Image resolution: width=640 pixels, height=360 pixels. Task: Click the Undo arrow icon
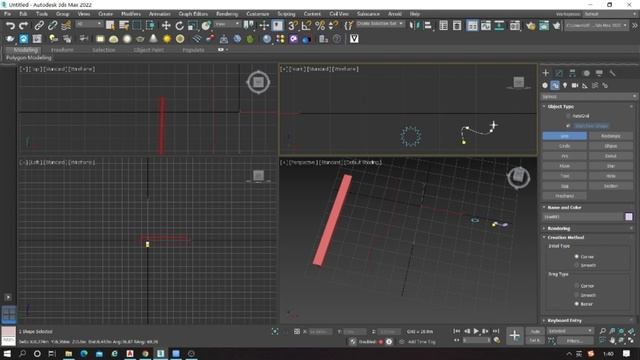click(x=10, y=26)
